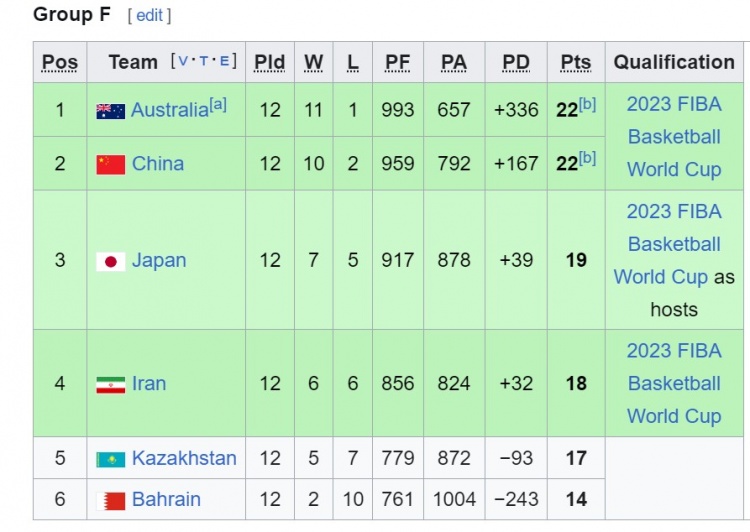Click the Pts column header
This screenshot has height=532, width=750.
click(575, 62)
